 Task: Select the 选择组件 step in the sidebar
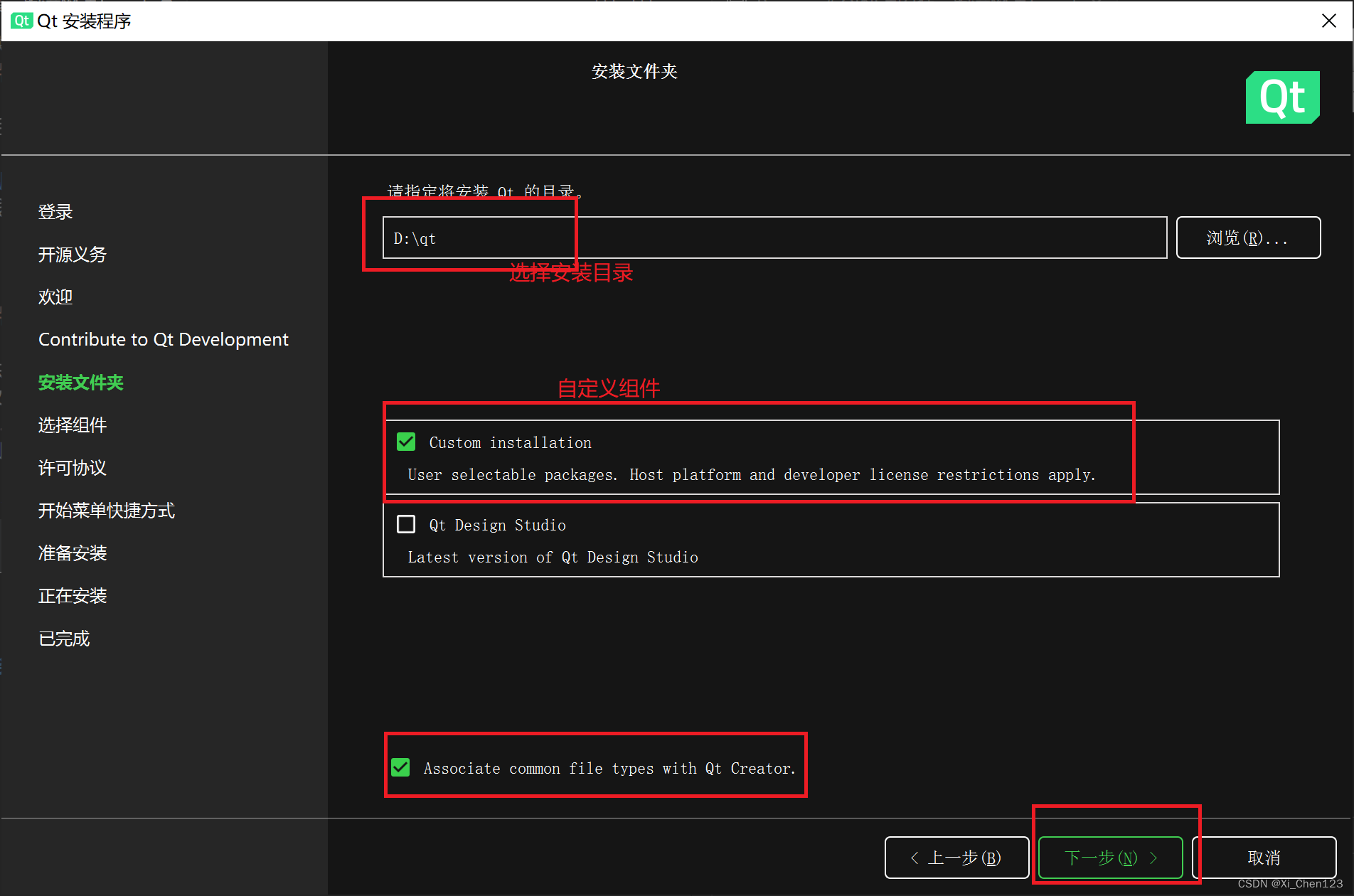click(x=73, y=425)
